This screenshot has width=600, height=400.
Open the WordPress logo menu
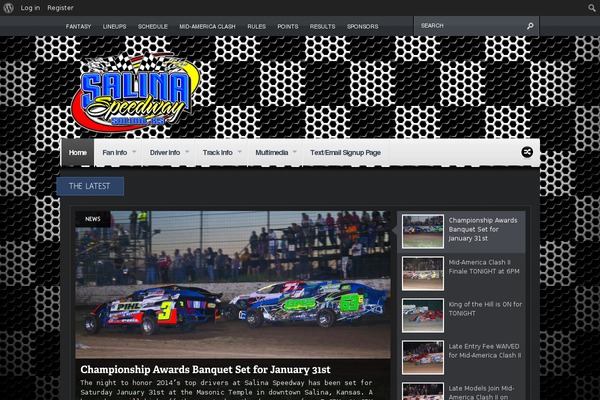coord(8,8)
